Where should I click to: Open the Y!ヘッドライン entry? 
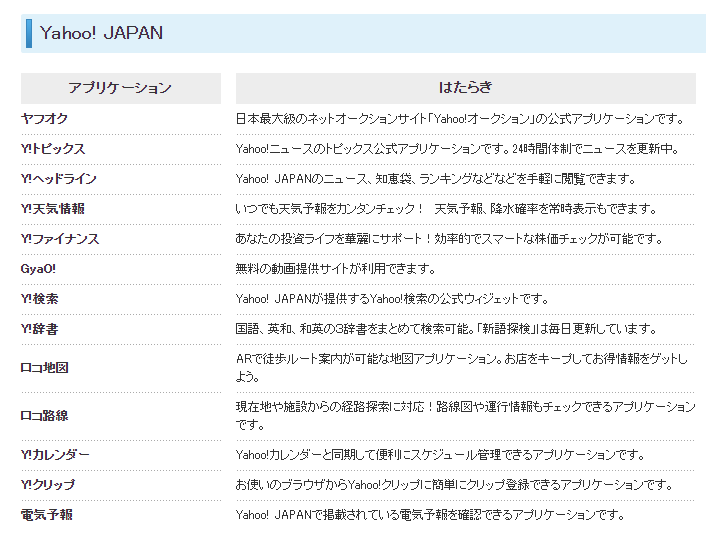59,179
